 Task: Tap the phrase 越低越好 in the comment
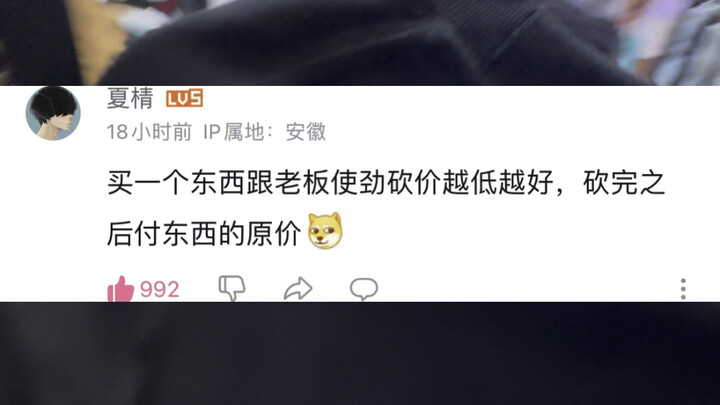click(498, 183)
